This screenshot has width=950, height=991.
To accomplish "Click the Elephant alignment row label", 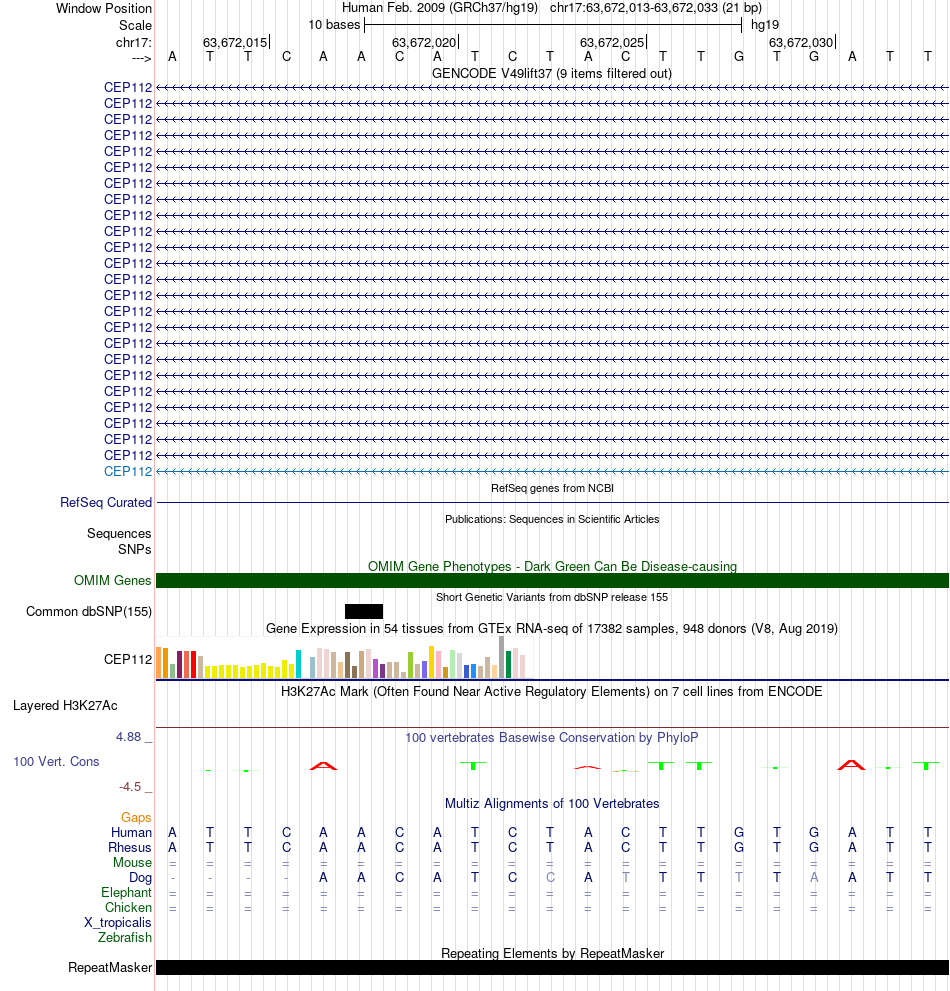I will (x=126, y=892).
